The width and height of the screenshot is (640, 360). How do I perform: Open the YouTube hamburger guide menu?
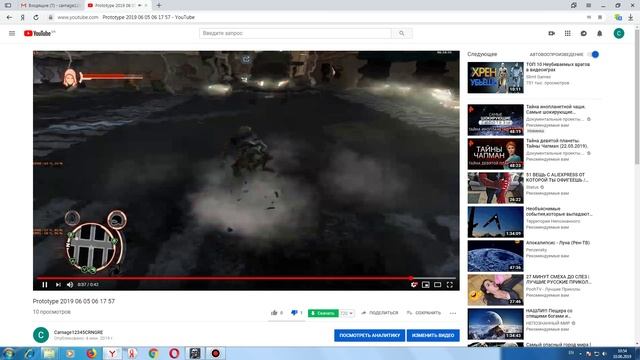(12, 33)
